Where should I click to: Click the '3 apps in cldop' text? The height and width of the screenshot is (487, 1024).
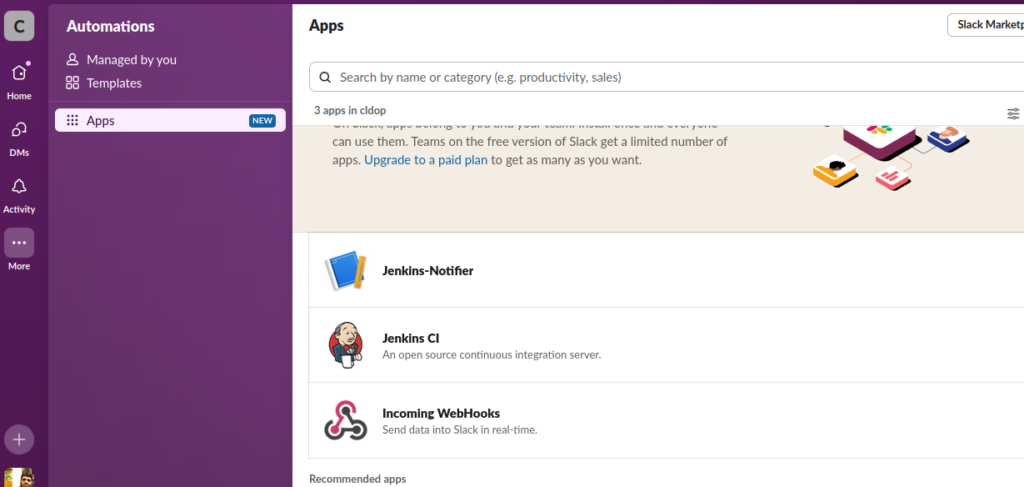click(x=350, y=110)
